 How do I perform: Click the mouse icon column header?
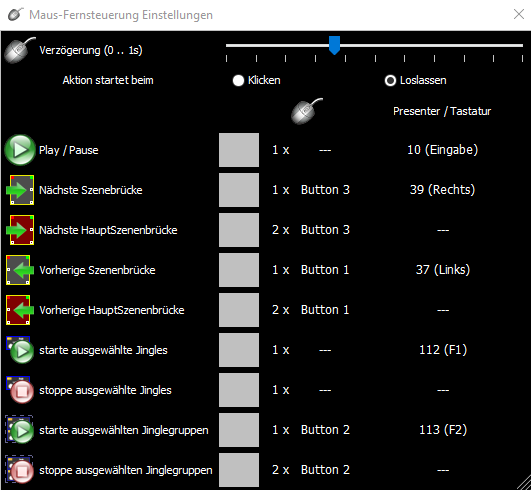pos(307,111)
